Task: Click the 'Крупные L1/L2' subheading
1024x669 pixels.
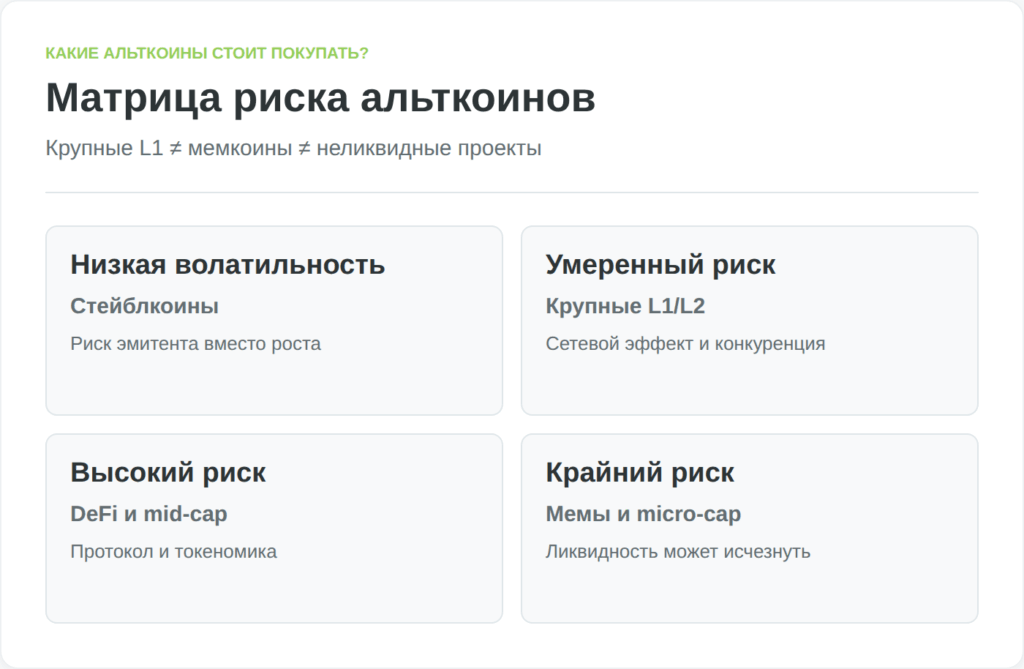Action: 625,306
